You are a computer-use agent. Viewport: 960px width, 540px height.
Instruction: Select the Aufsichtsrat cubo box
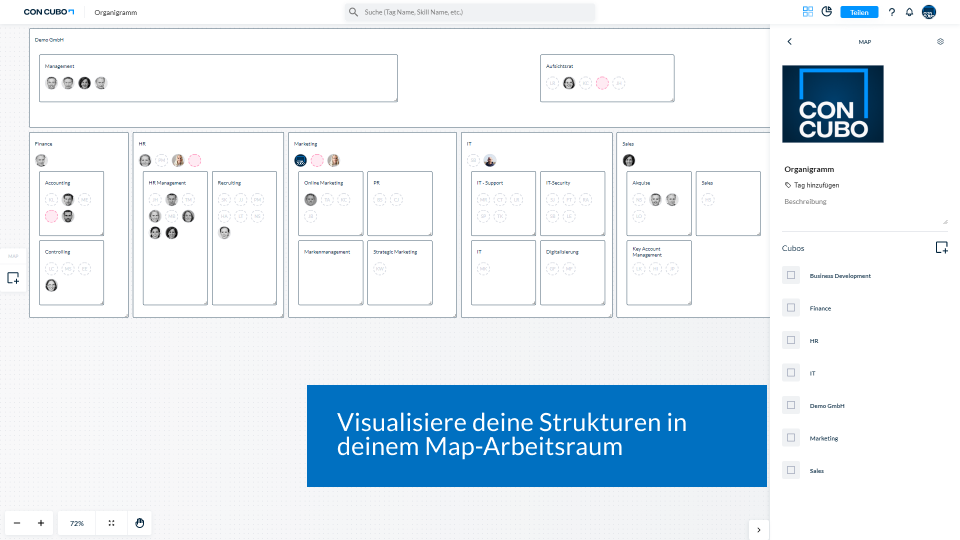[607, 78]
